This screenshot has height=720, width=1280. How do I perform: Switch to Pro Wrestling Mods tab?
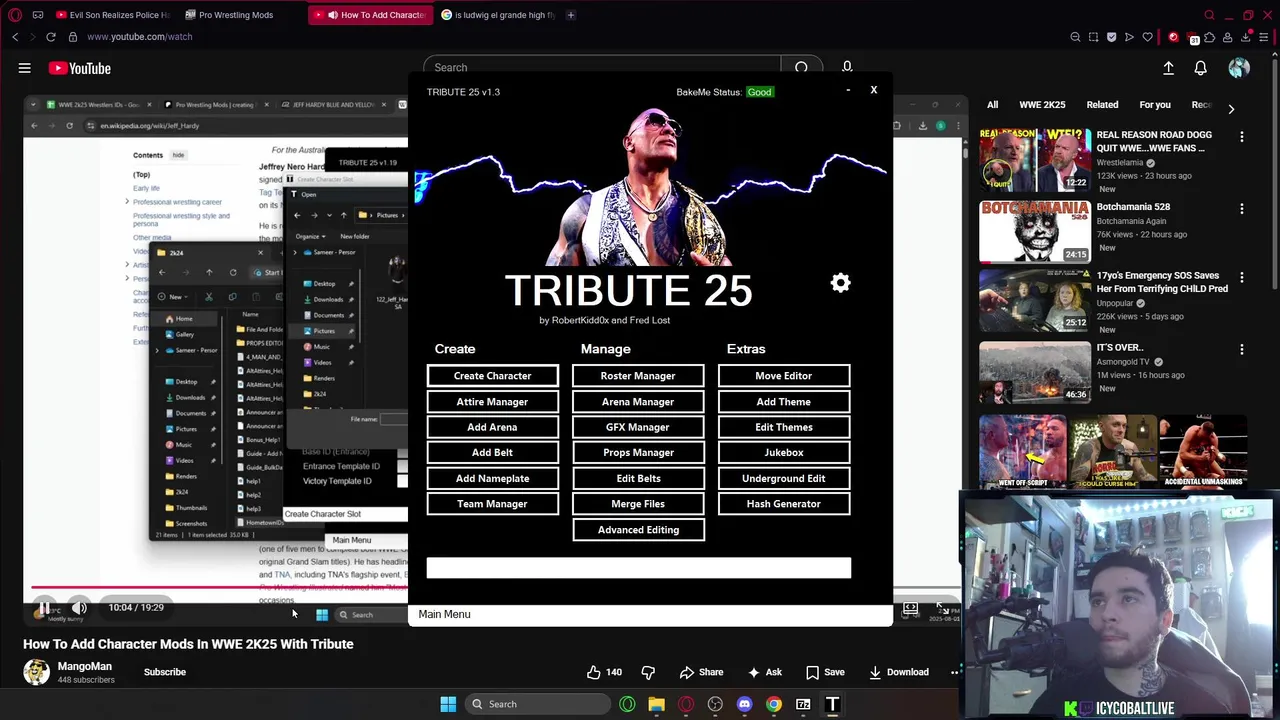pos(235,15)
